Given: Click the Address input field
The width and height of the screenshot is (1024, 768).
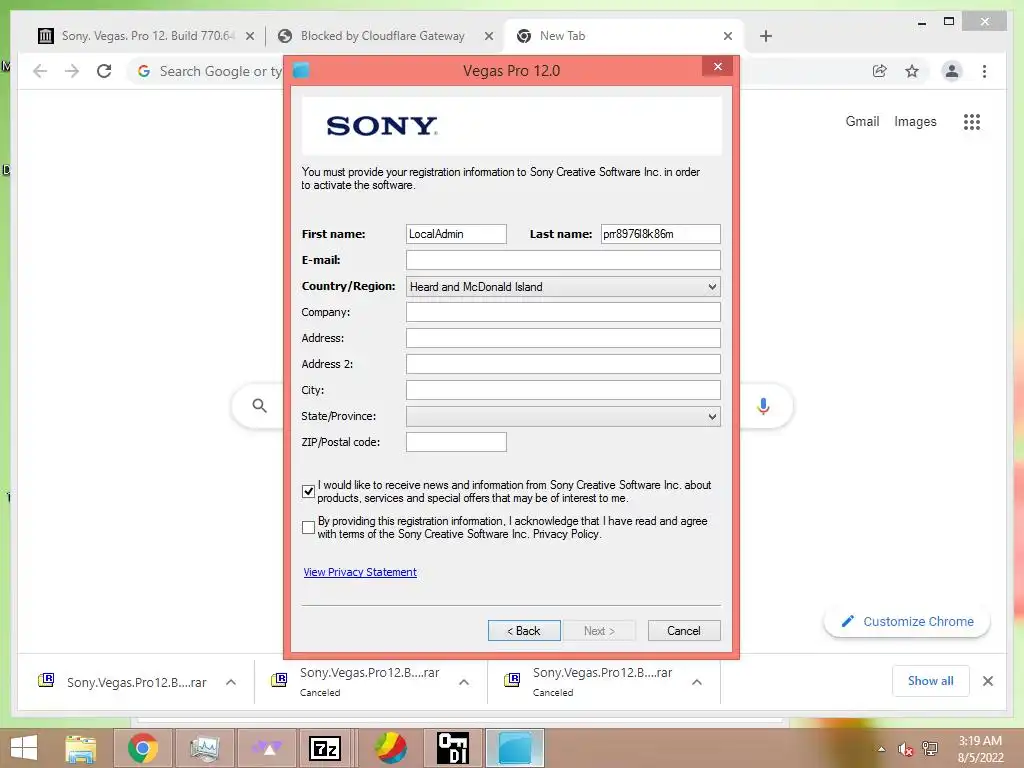Looking at the screenshot, I should click(x=563, y=338).
